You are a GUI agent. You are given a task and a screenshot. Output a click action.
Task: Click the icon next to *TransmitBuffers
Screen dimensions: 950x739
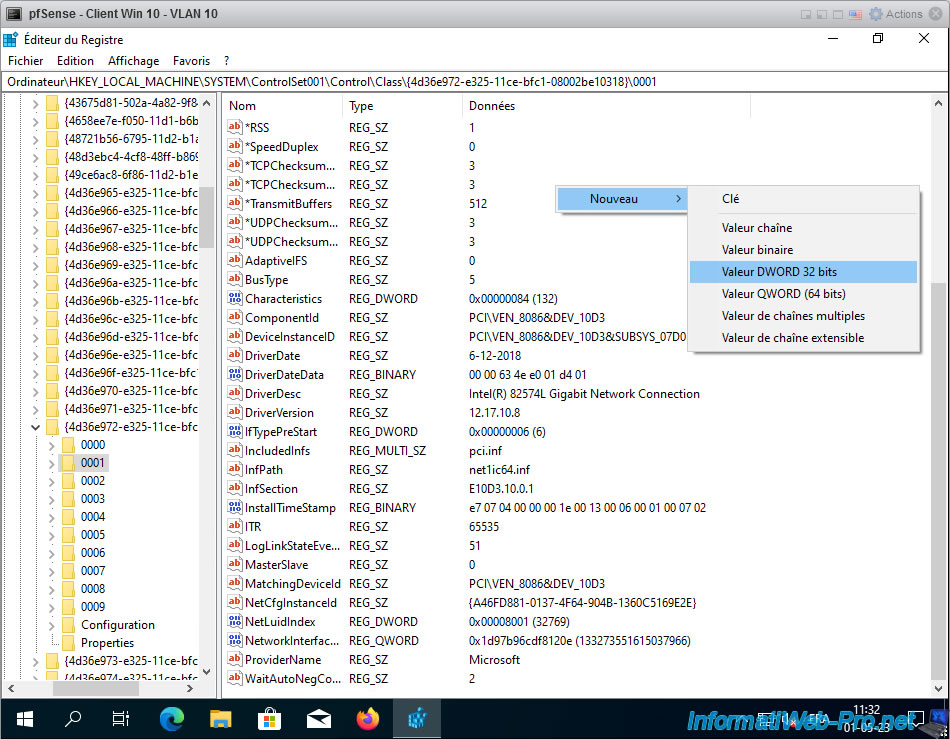(234, 203)
